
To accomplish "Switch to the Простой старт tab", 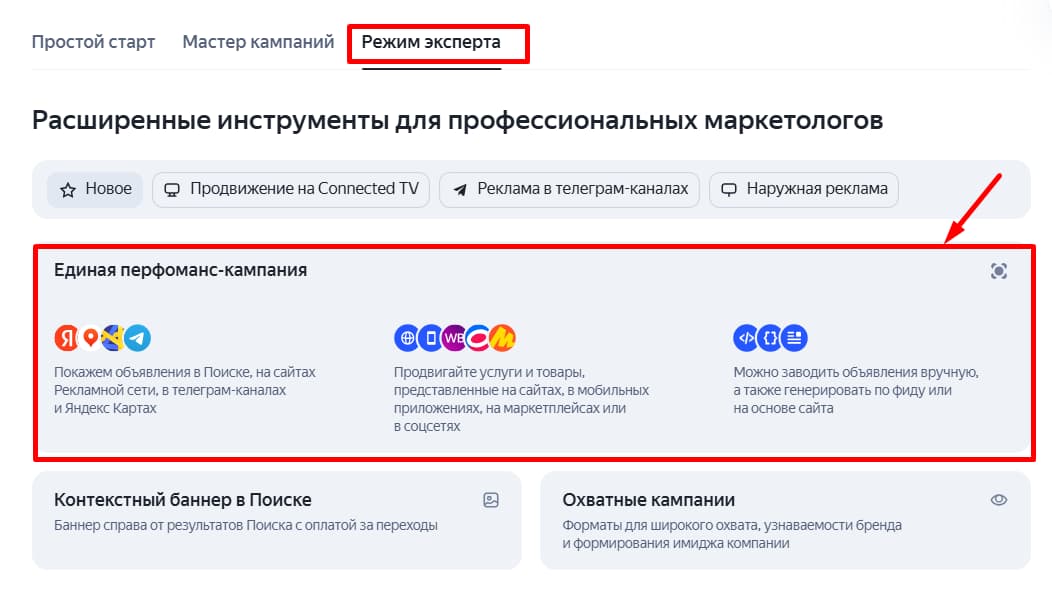I will tap(94, 43).
